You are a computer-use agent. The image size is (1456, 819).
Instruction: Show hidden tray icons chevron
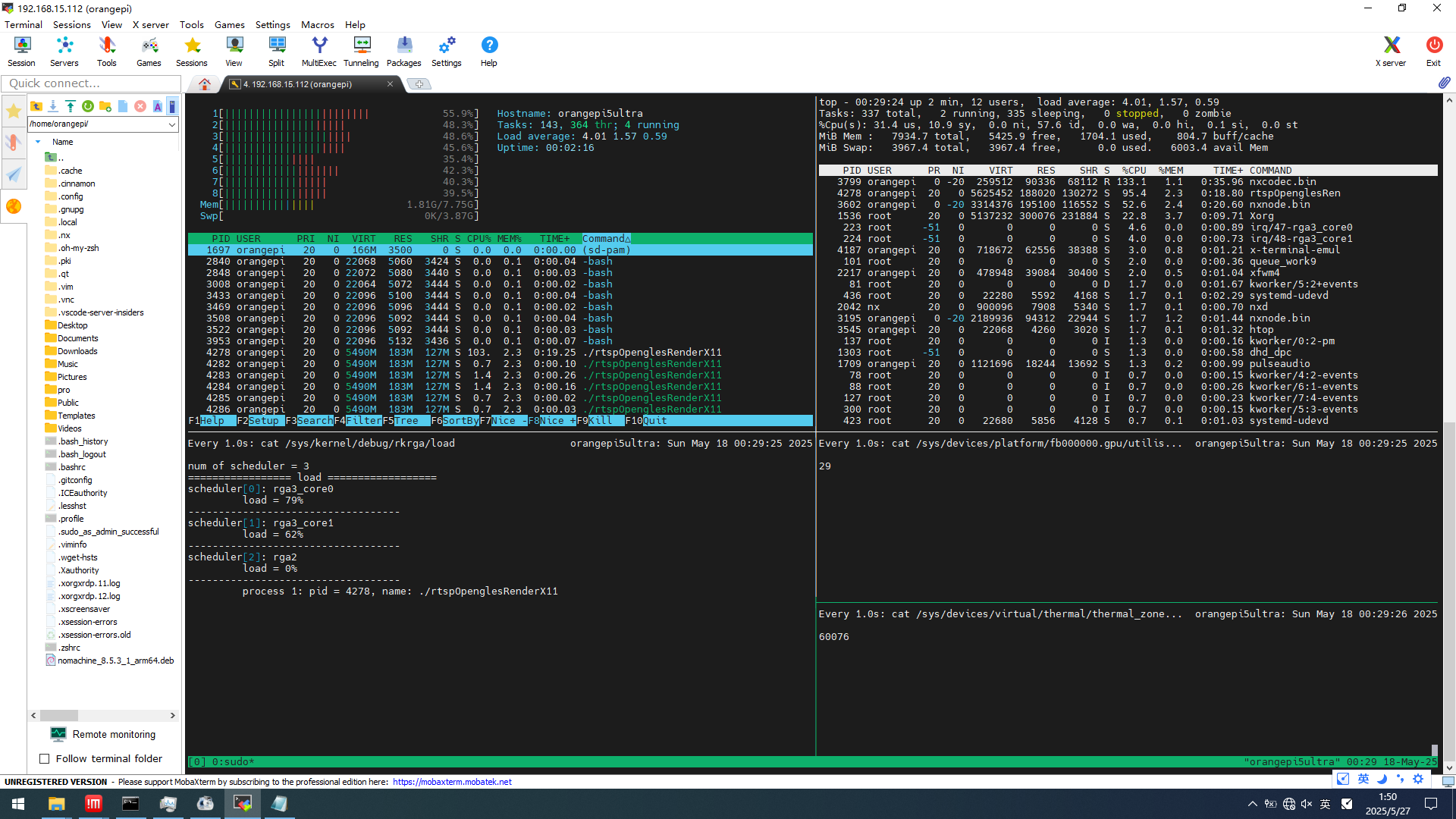pyautogui.click(x=1252, y=804)
